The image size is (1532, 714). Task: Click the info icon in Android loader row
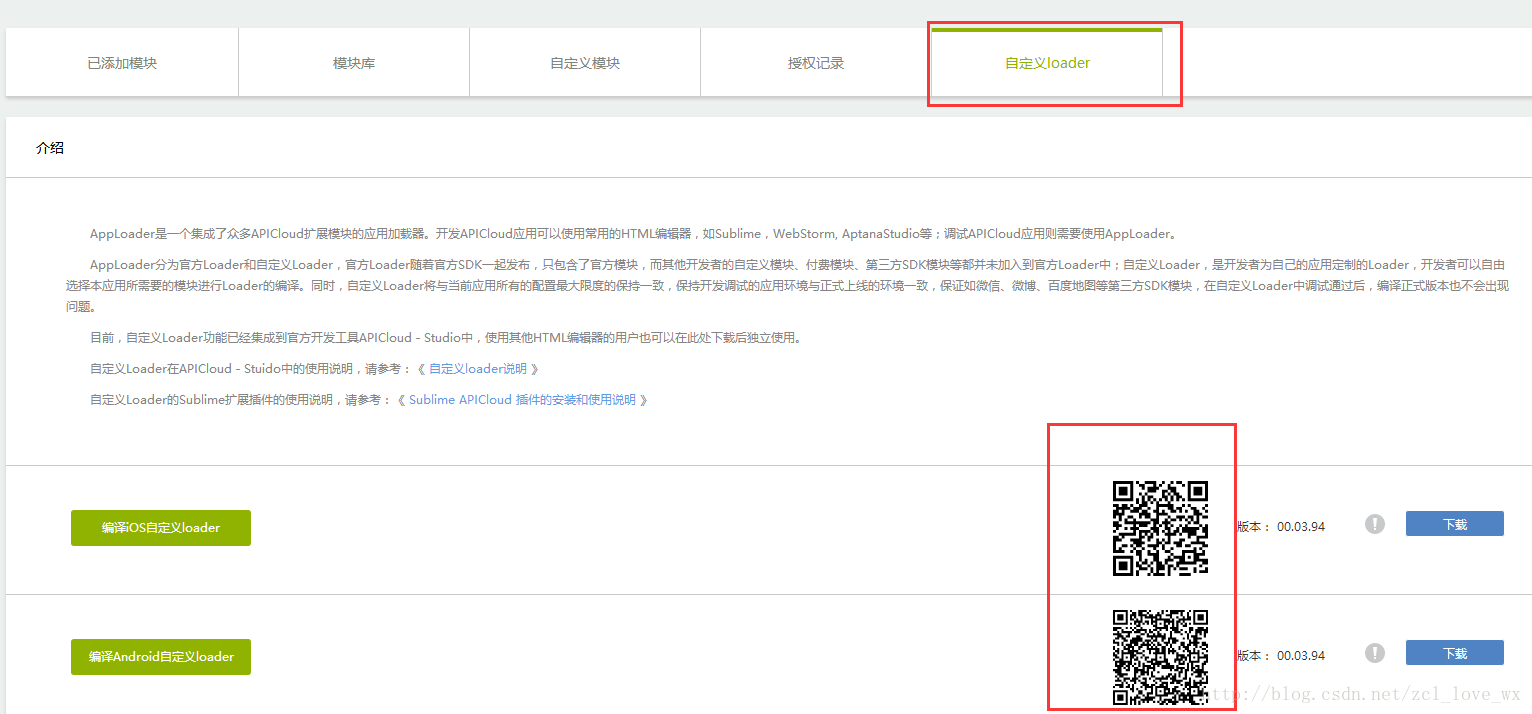coord(1375,653)
